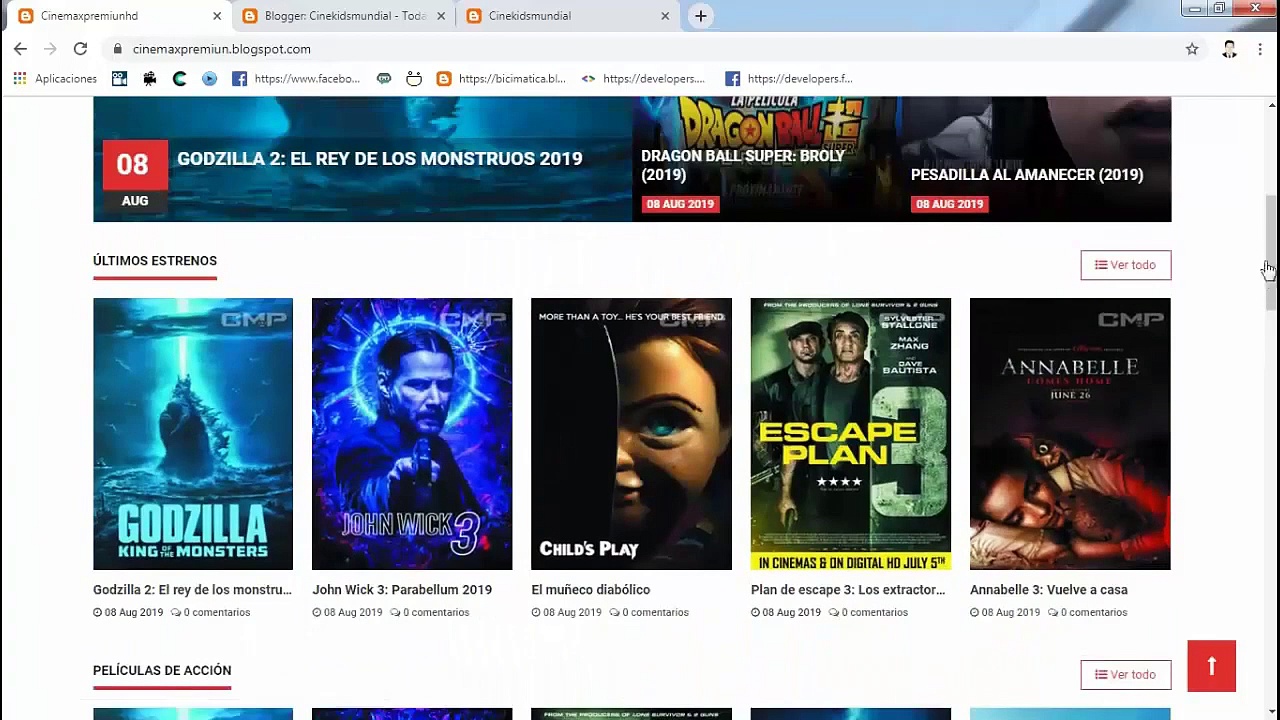Open the Plan de escape 3: Los extractor... title

[x=848, y=590]
